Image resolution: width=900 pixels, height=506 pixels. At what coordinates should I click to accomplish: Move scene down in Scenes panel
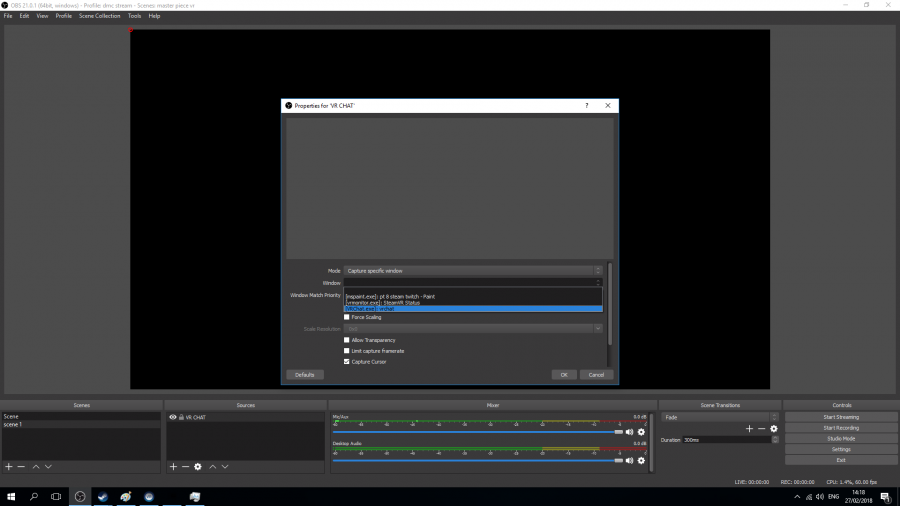click(48, 466)
